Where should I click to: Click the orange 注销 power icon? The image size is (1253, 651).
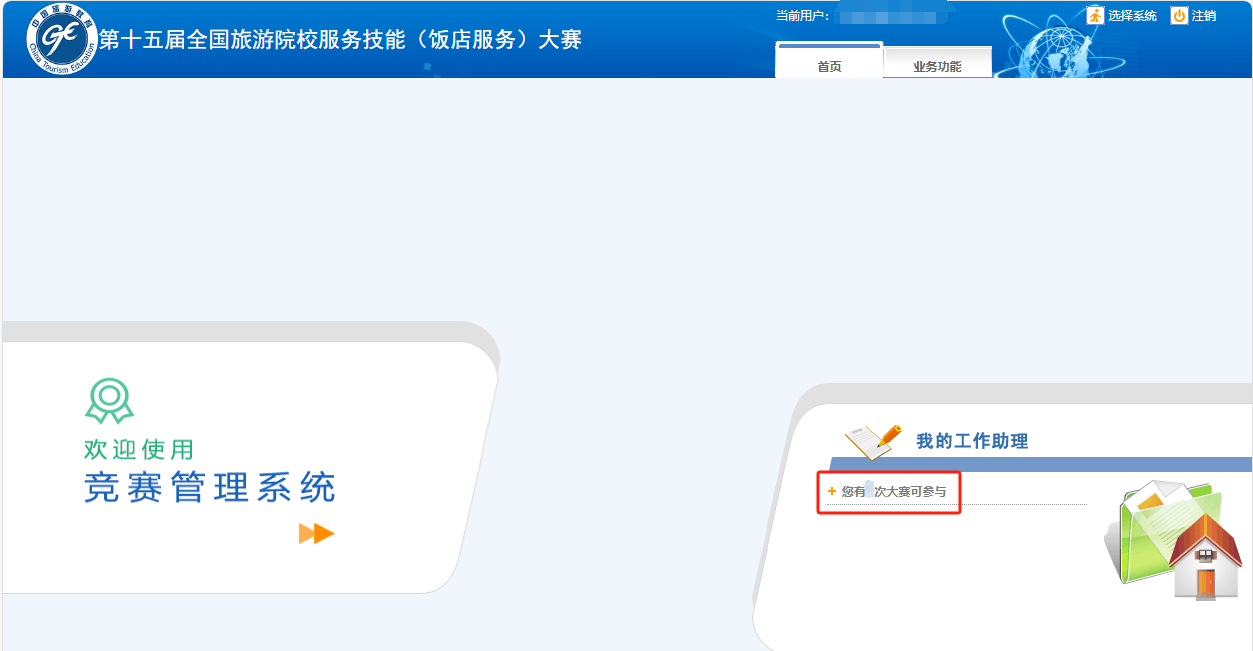pos(1177,16)
